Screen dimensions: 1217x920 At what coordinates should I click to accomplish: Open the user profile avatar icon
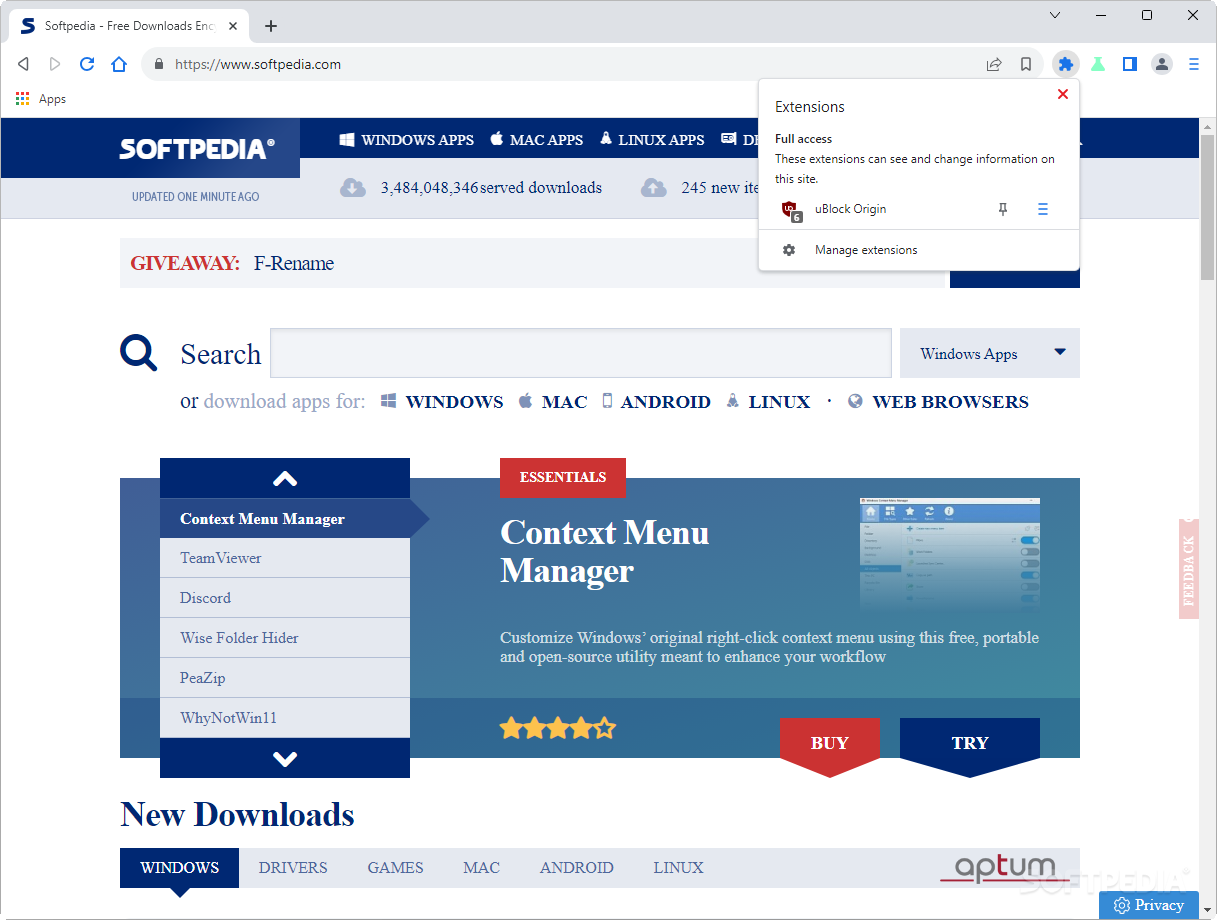pos(1162,64)
